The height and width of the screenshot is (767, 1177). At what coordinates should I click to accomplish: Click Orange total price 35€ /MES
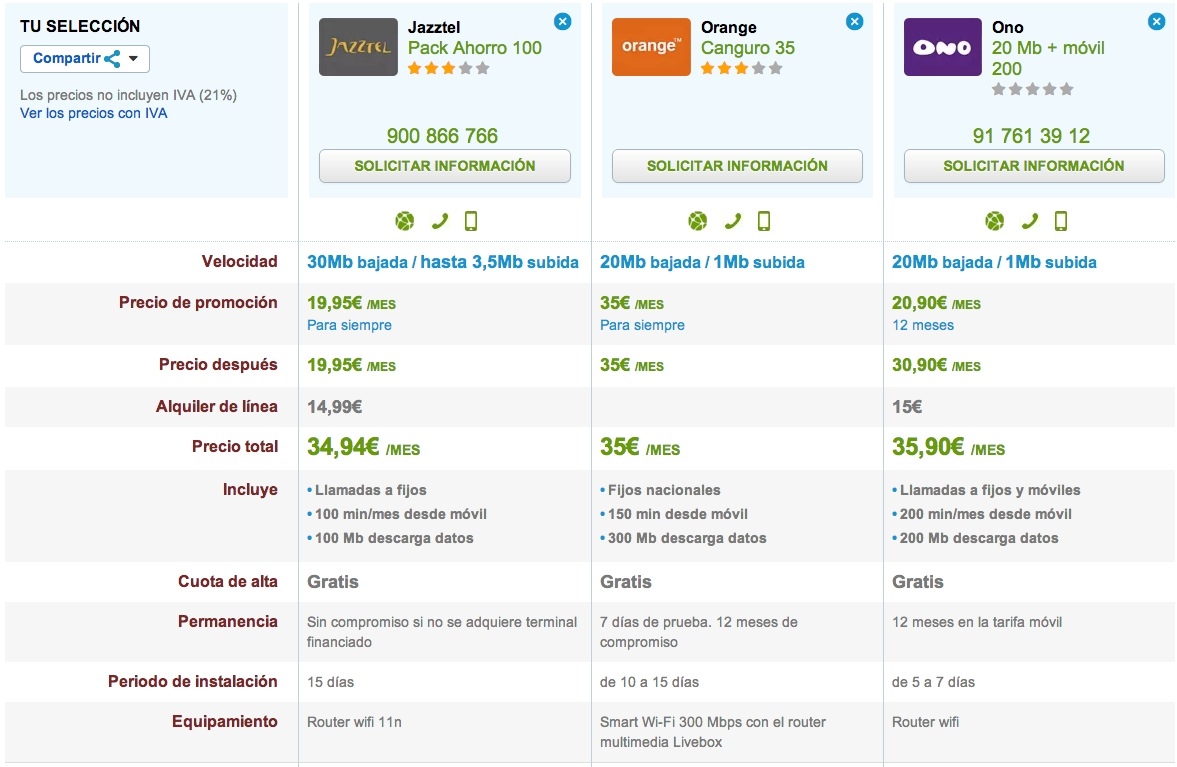[640, 447]
